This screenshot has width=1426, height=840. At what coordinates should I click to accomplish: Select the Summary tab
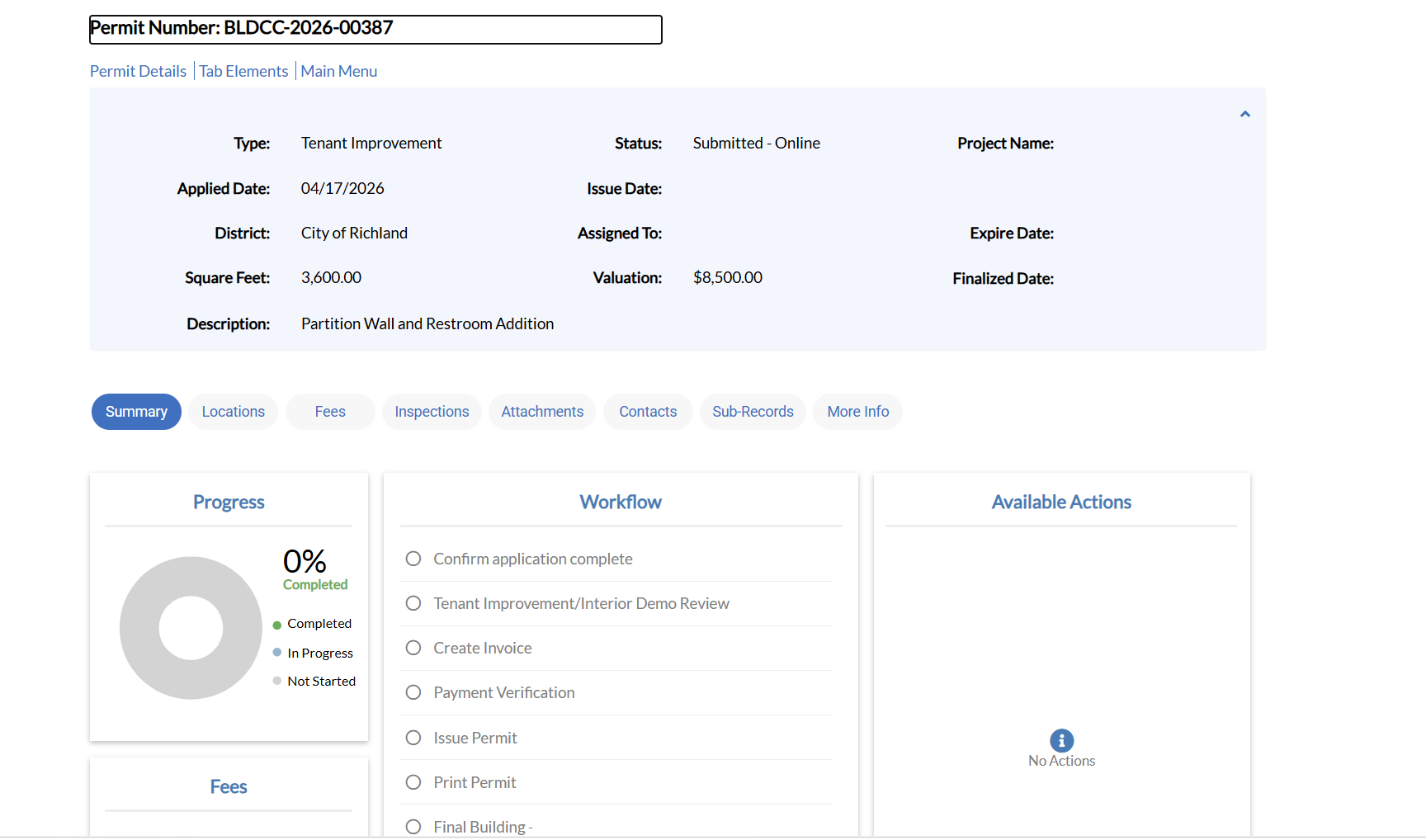point(136,412)
